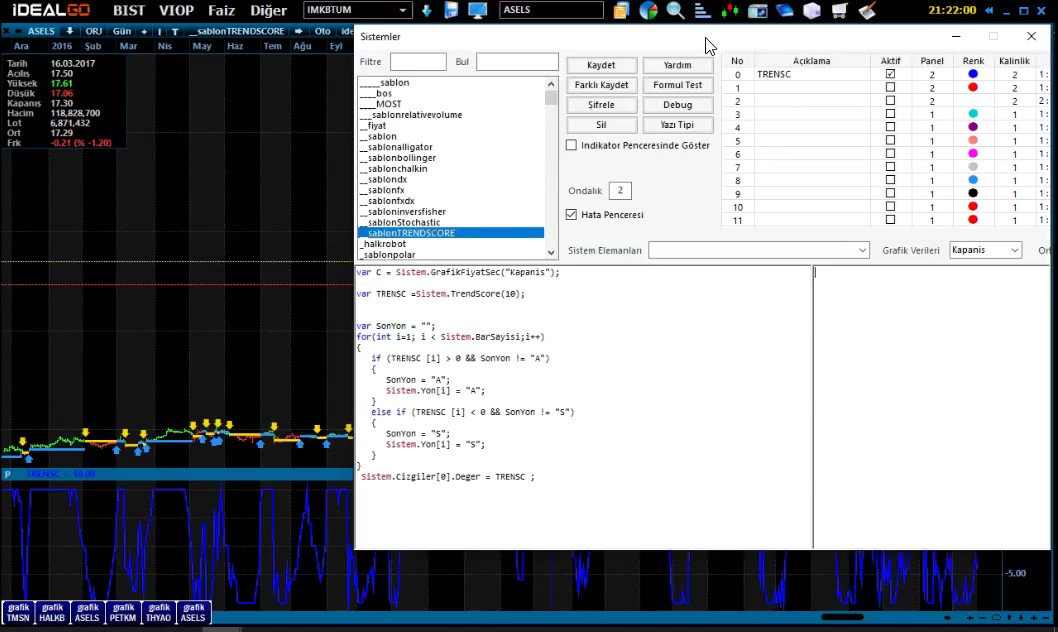This screenshot has width=1058, height=632.
Task: Click the ORJ selector in chart toolbar
Action: 94,31
